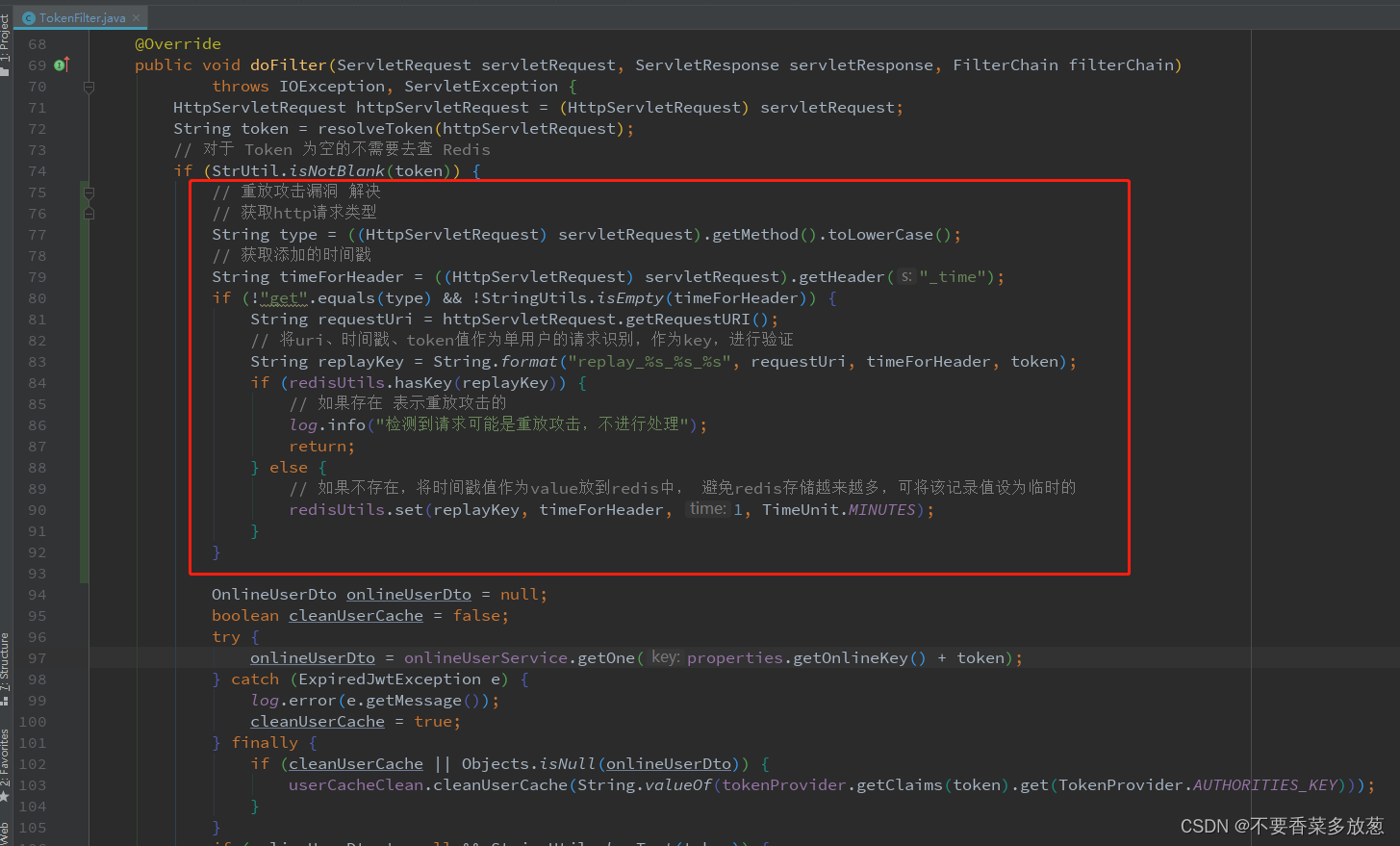Screen dimensions: 1400x846
Task: Click ServletException in the throws clause
Action: point(481,87)
